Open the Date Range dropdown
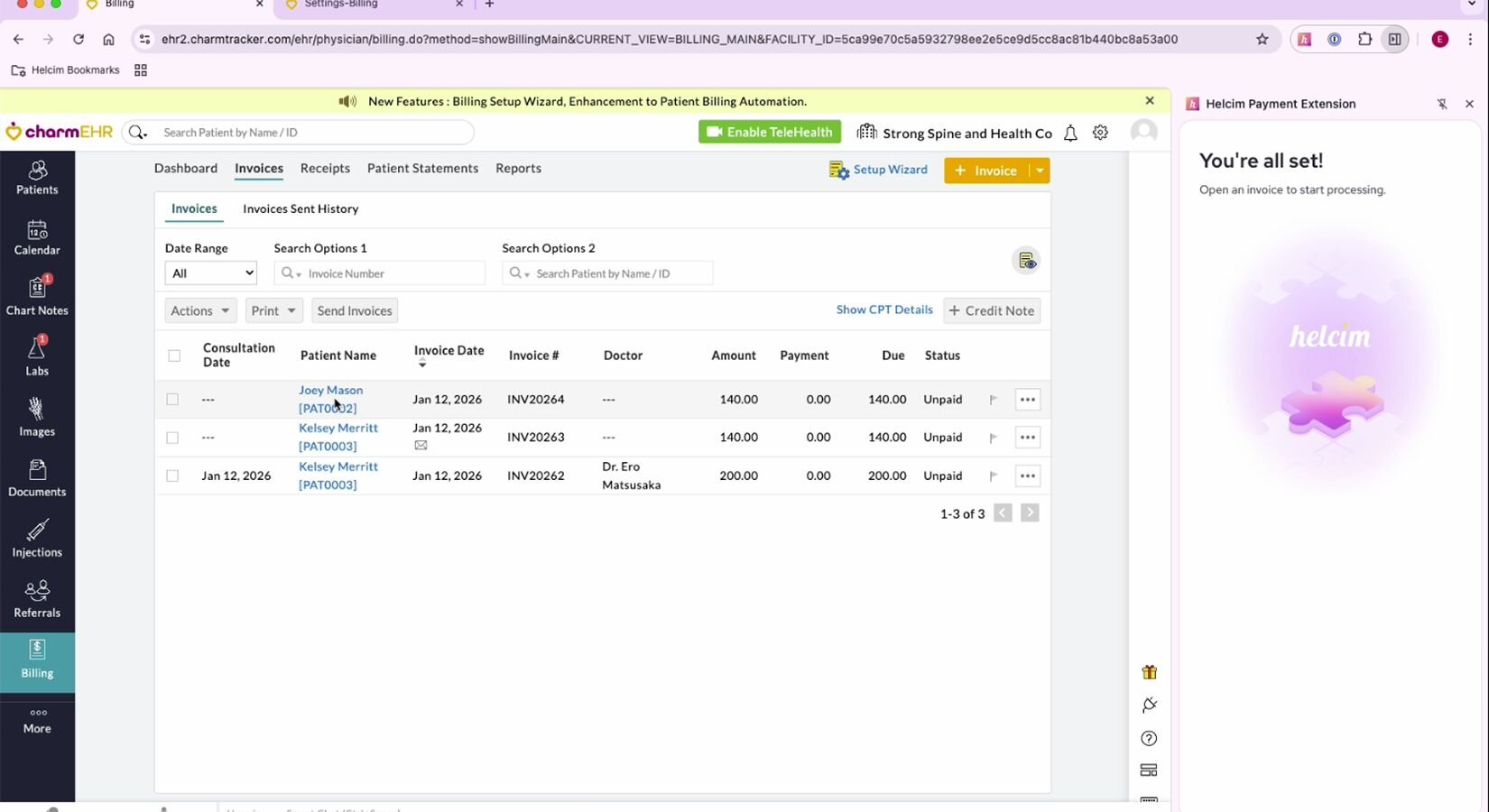The height and width of the screenshot is (812, 1489). tap(211, 273)
